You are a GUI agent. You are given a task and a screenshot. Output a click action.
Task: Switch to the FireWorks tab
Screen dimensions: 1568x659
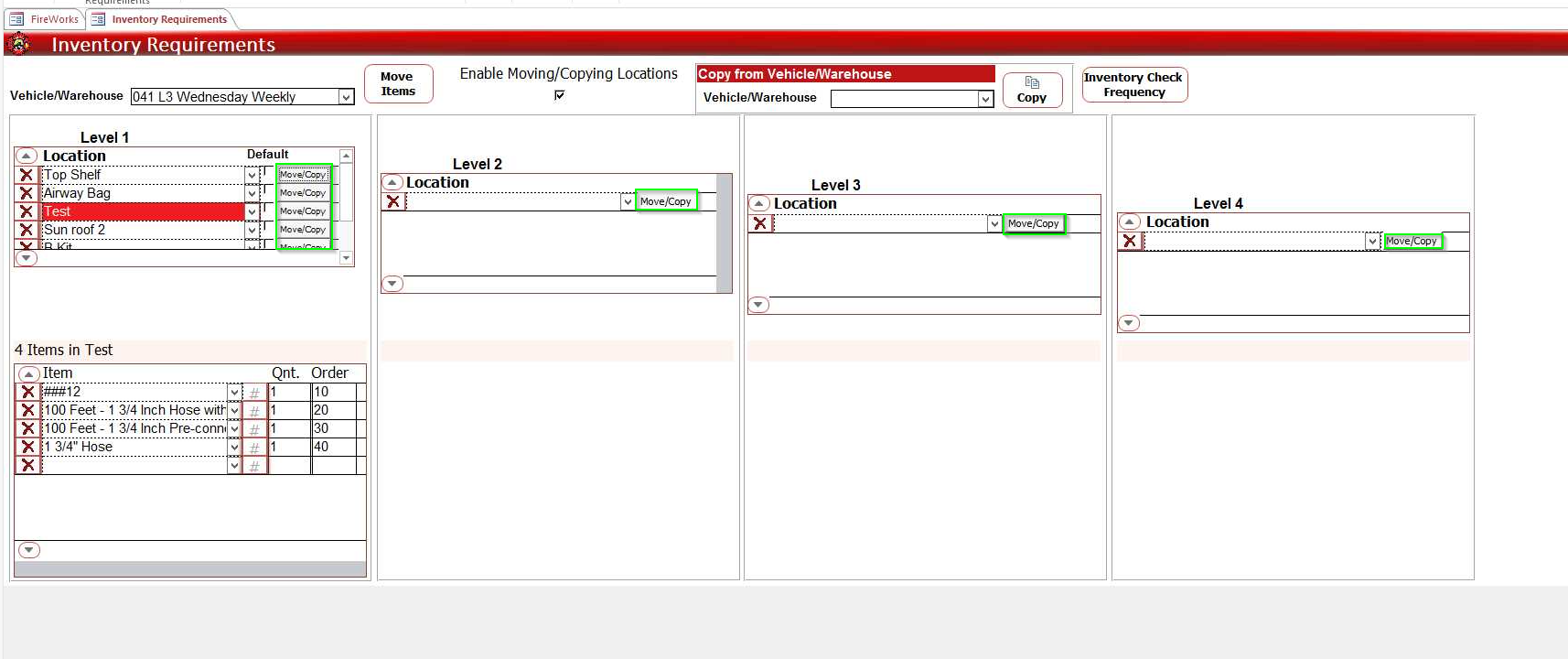46,19
